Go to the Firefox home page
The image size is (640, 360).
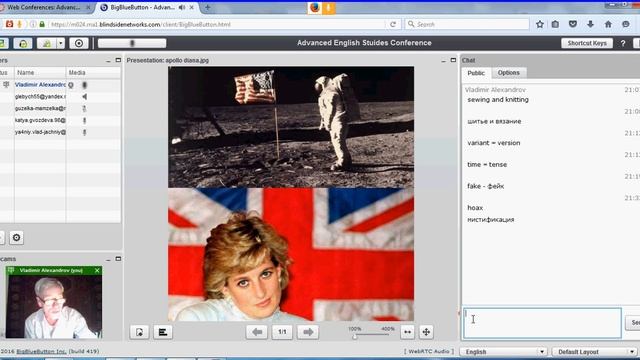tap(608, 24)
